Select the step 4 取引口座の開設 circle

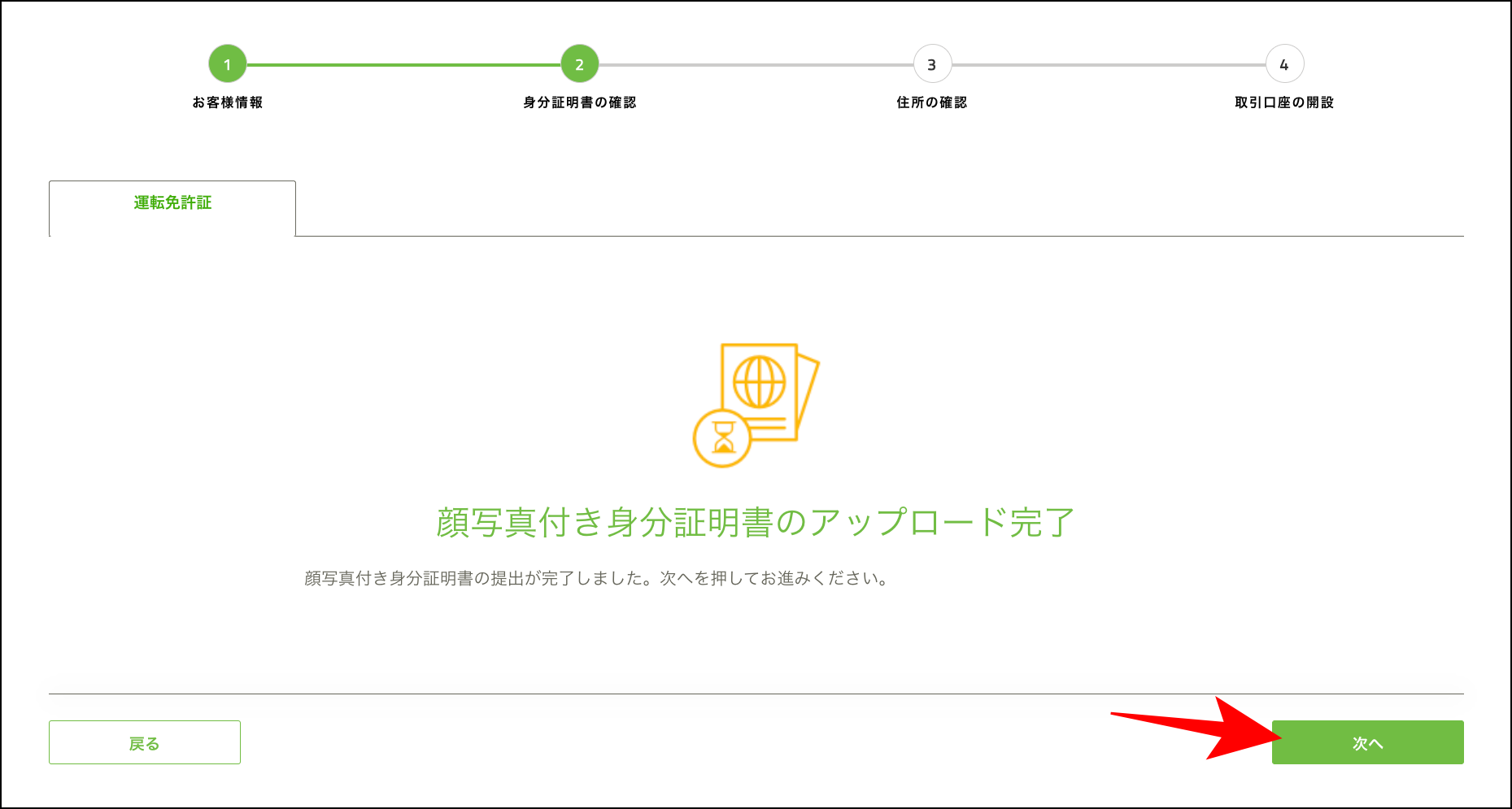(x=1284, y=63)
